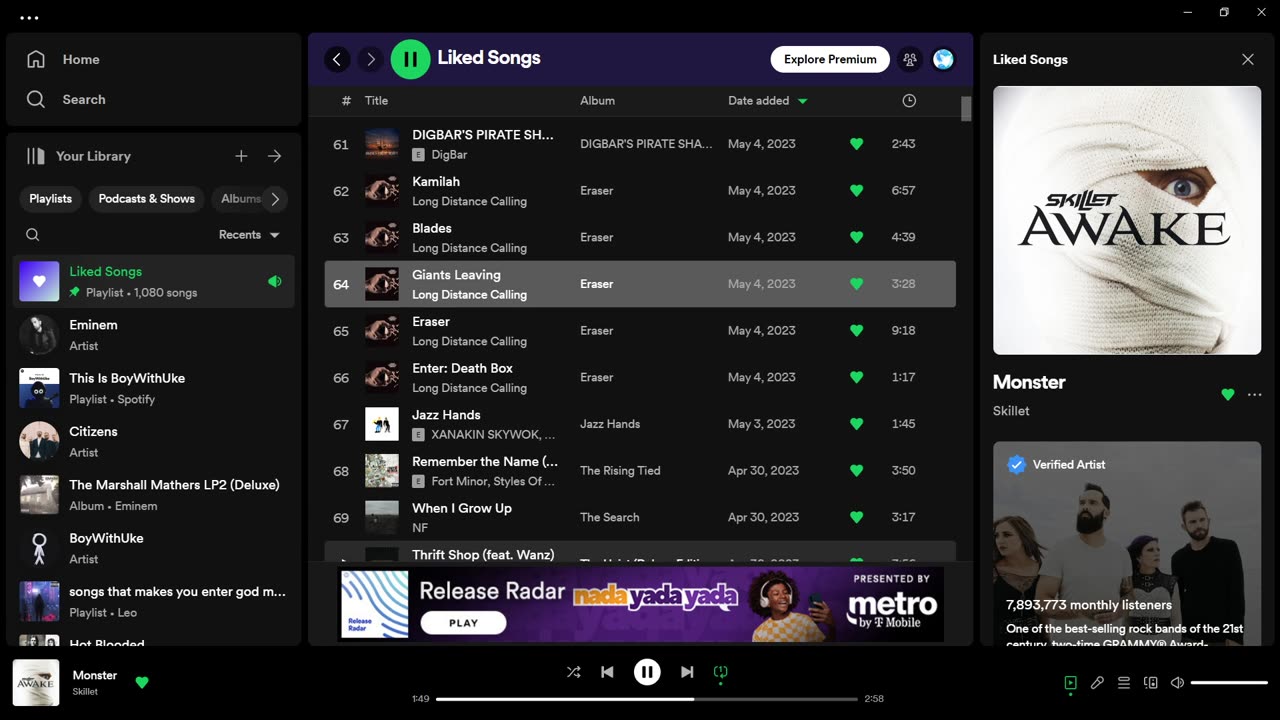
Task: Toggle the Now Playing view button
Action: tap(1070, 683)
